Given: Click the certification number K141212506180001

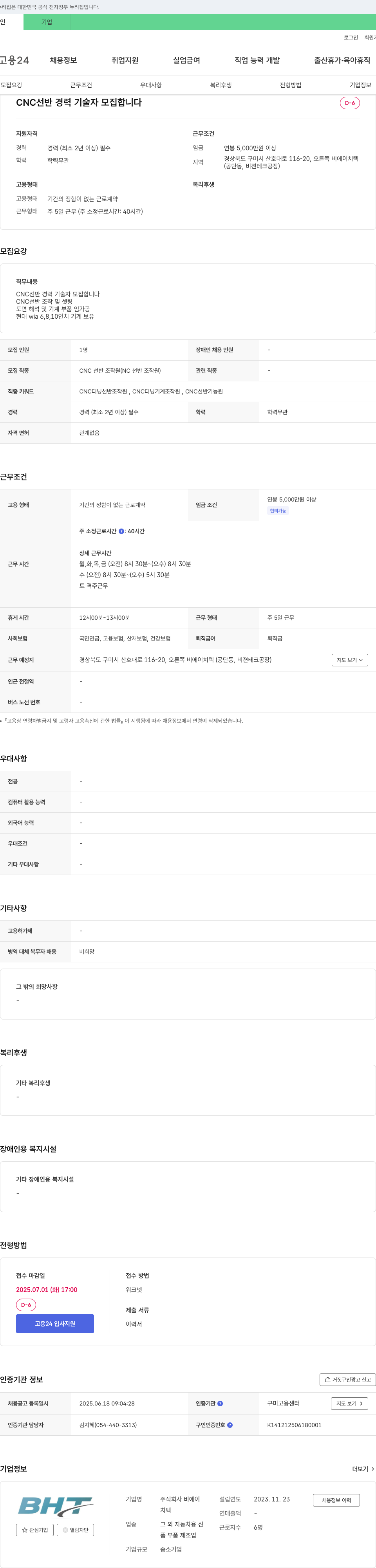Looking at the screenshot, I should click(295, 1425).
